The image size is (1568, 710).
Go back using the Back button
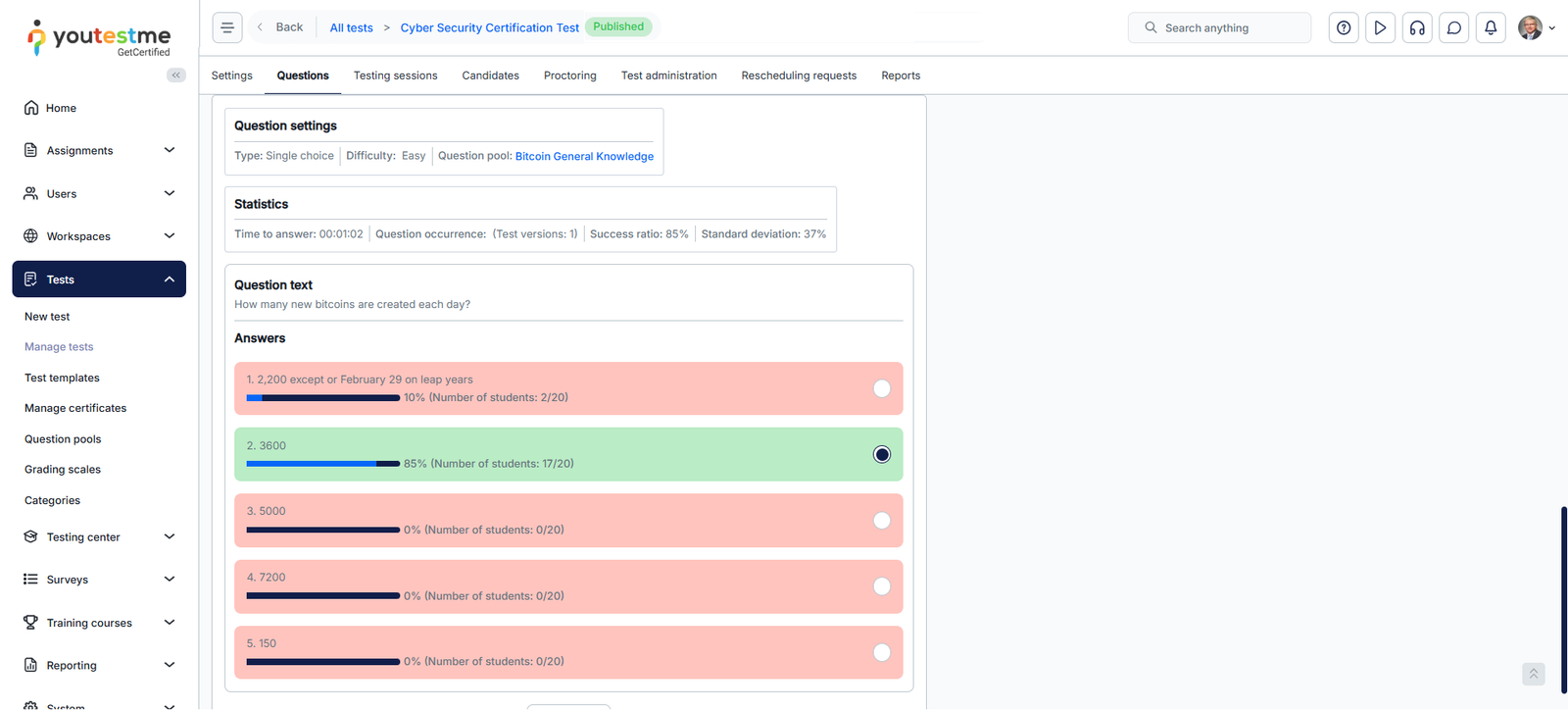[x=281, y=27]
